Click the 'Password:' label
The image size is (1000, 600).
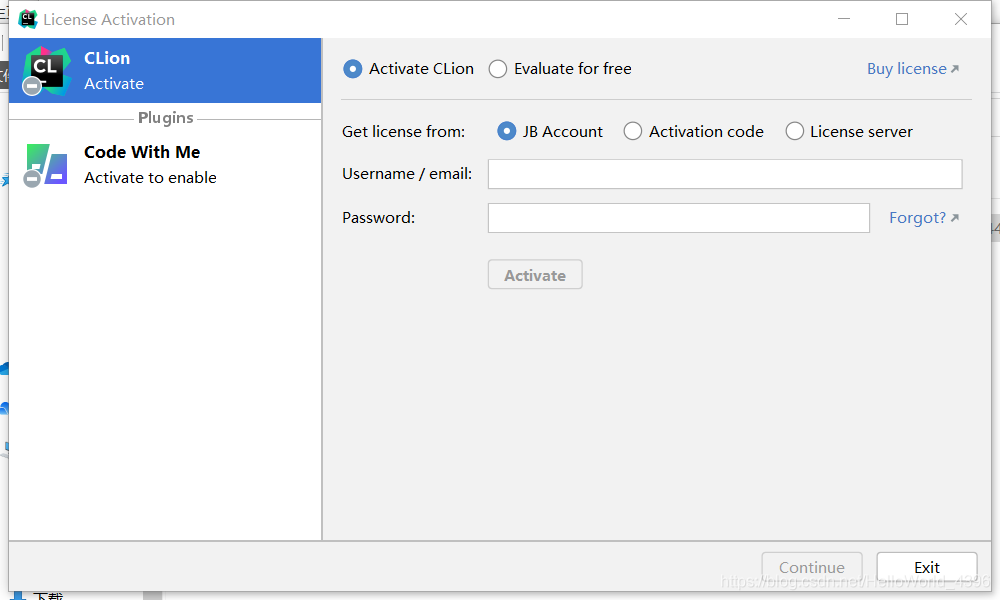378,217
